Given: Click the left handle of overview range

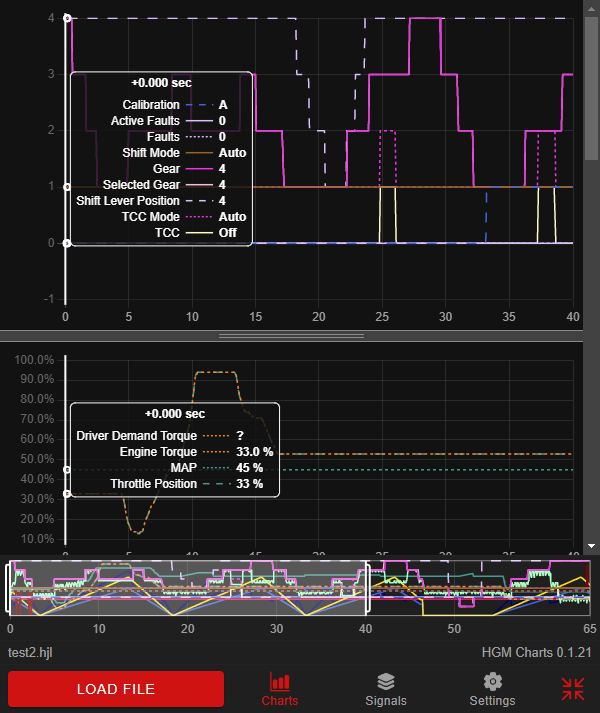Looking at the screenshot, I should [10, 587].
